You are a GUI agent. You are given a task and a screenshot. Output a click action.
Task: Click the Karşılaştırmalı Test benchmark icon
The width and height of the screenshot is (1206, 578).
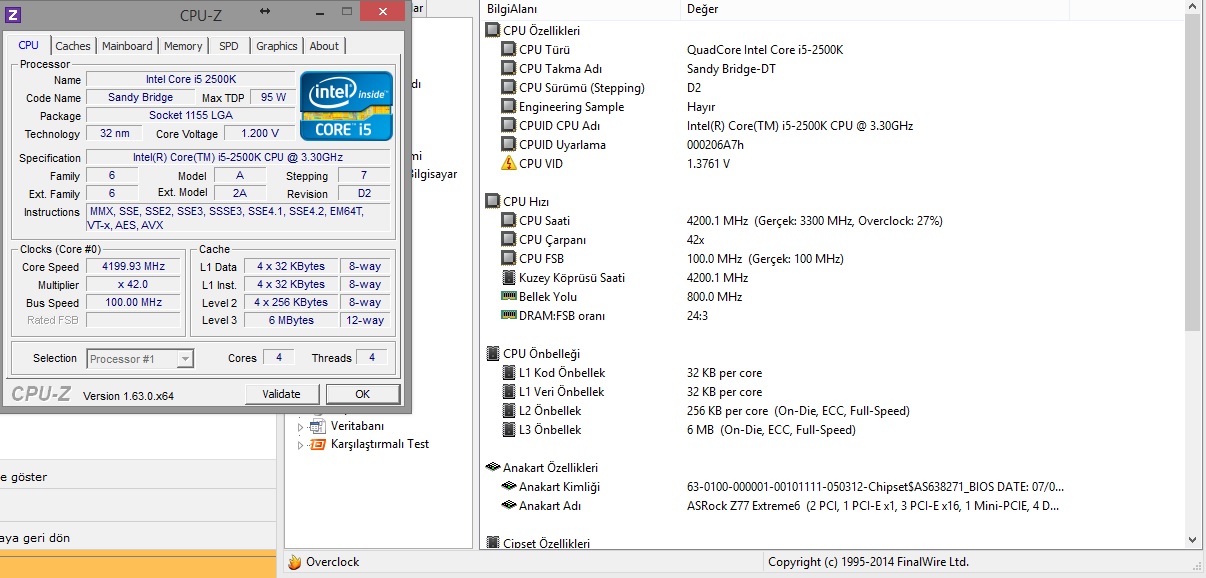tap(317, 444)
